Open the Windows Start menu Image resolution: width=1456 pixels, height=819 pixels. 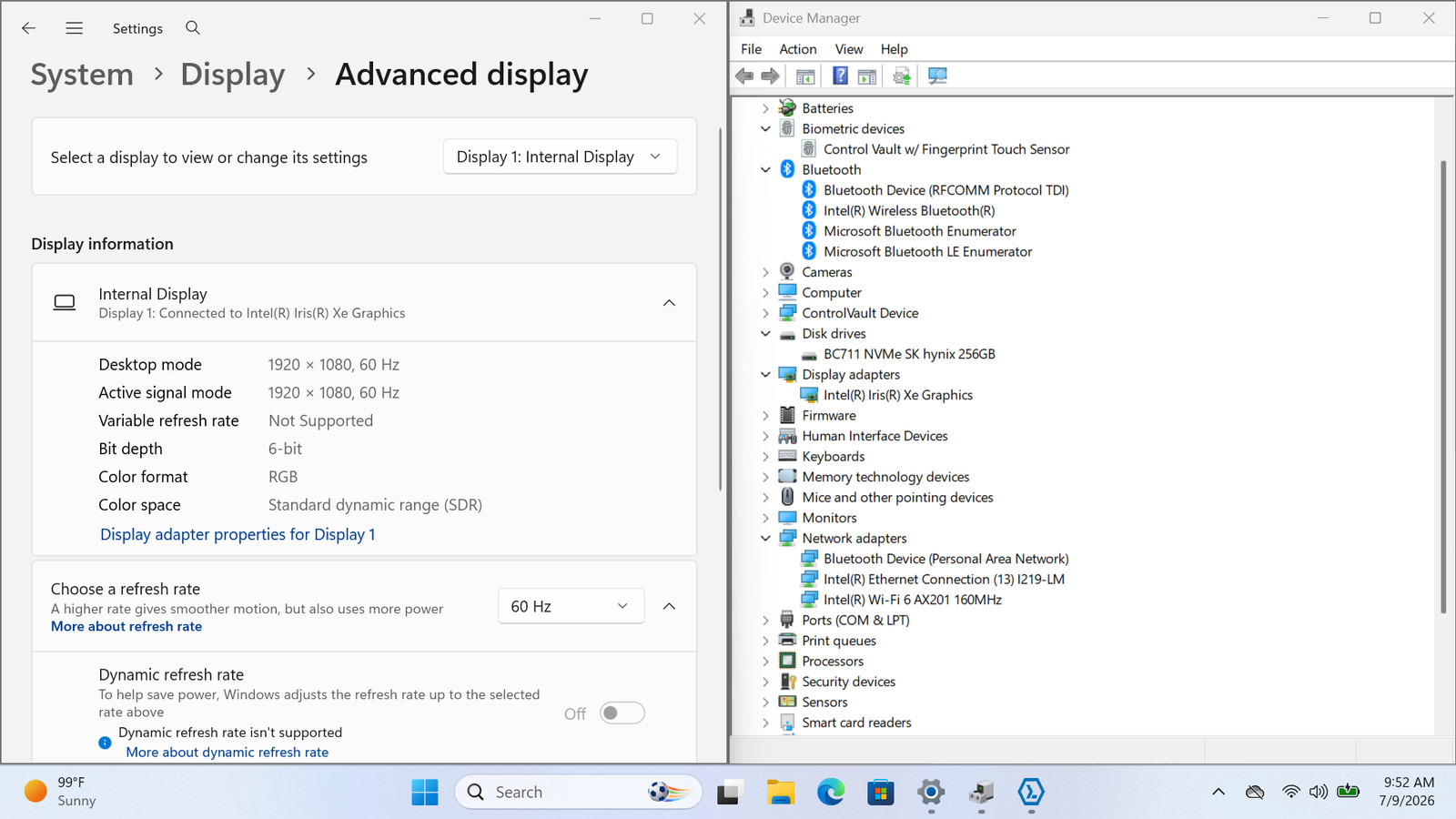point(425,793)
